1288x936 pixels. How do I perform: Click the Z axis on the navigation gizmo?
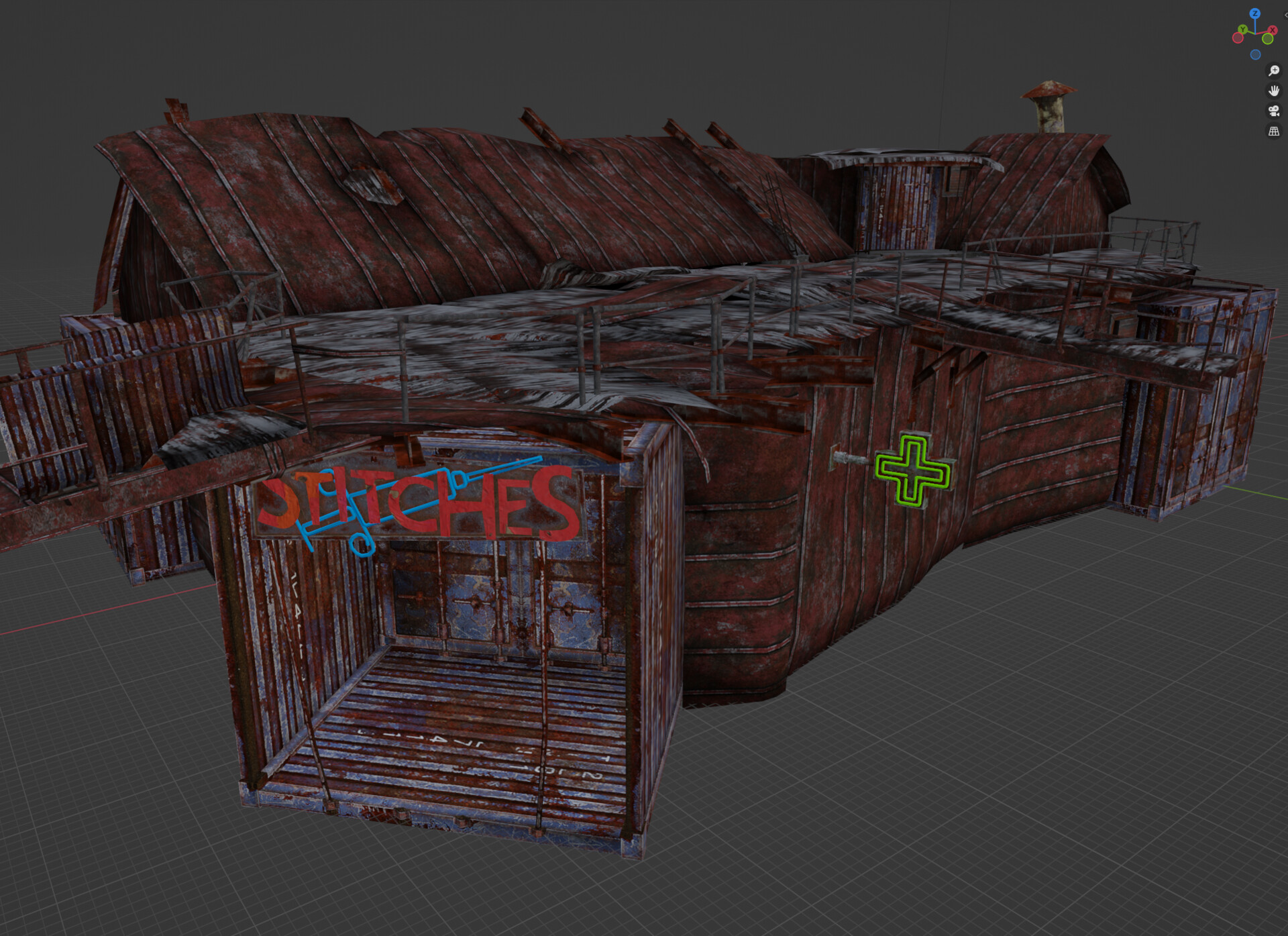[1255, 13]
